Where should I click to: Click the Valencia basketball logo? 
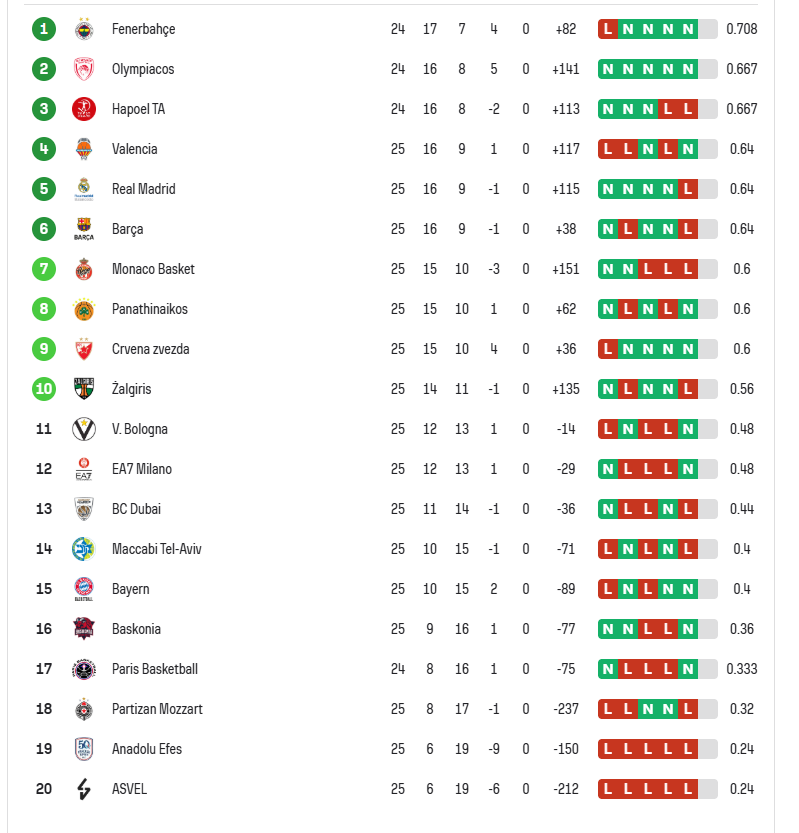pos(84,149)
